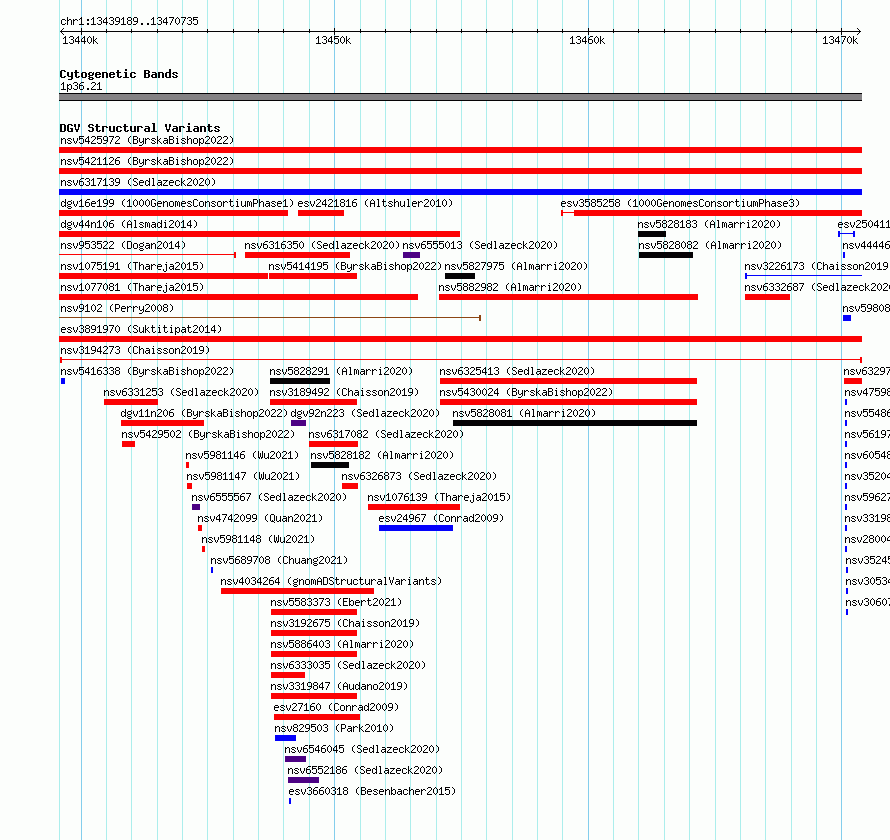Open nsv6325413 (Sedlazeck2020) label
The height and width of the screenshot is (840, 890).
[x=517, y=371]
